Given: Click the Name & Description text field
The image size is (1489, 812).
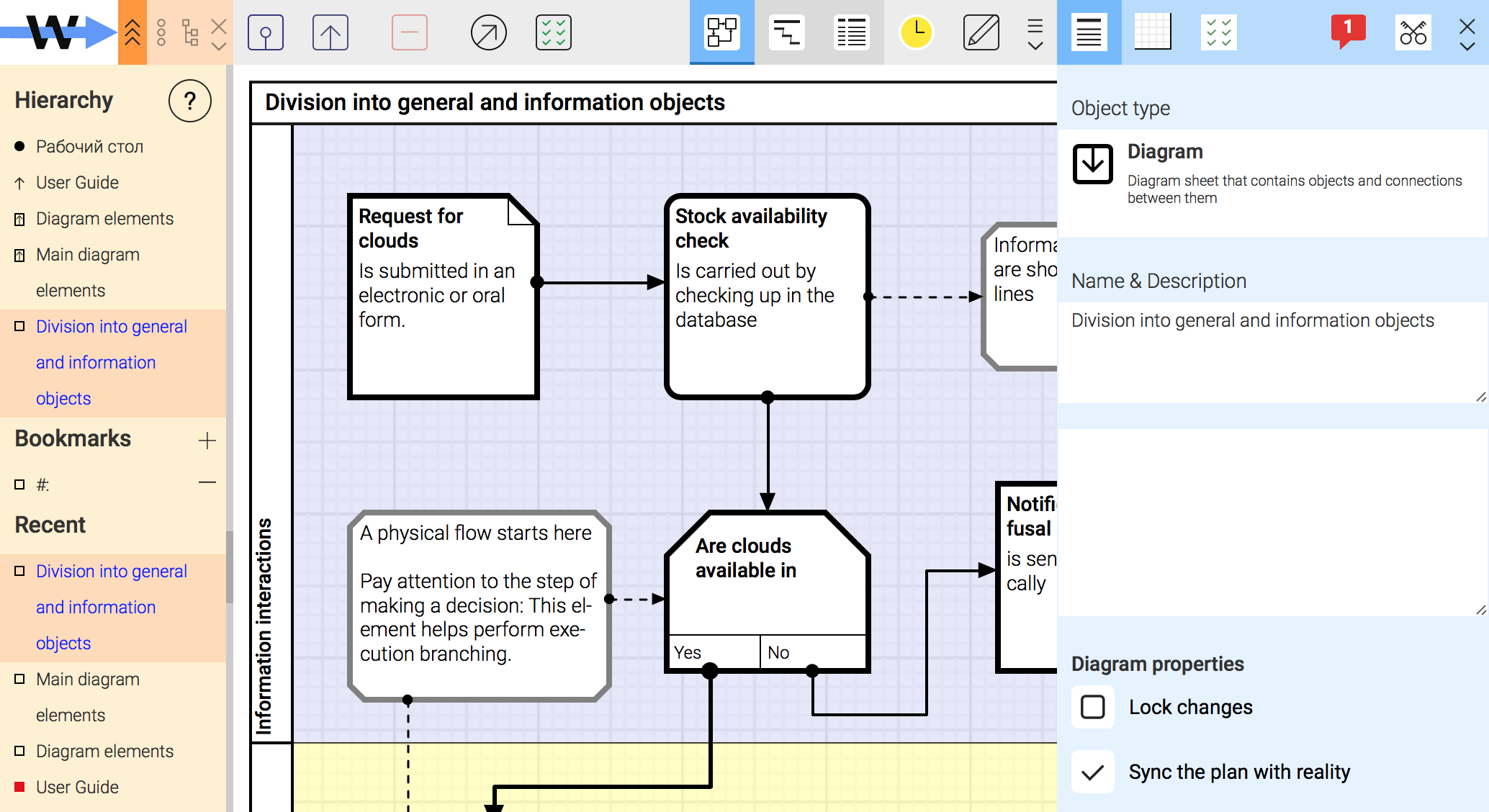Looking at the screenshot, I should pos(1271,351).
